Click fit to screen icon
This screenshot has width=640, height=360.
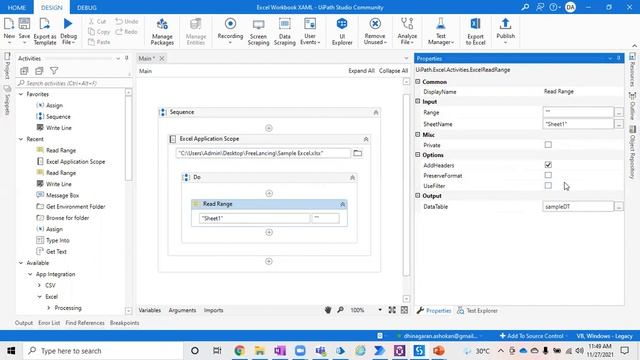pos(392,310)
